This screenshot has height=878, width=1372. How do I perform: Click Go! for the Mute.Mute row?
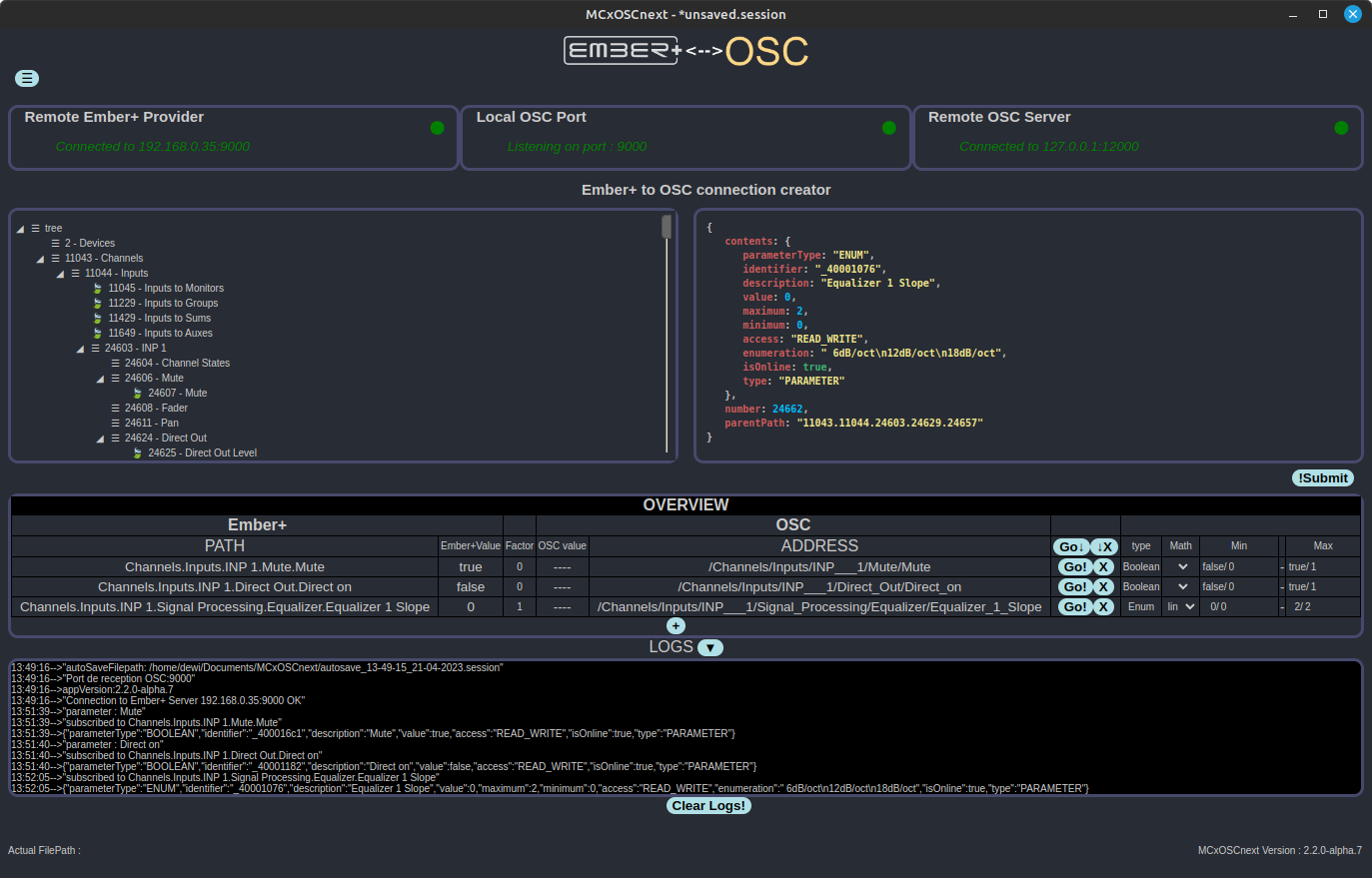click(1074, 566)
